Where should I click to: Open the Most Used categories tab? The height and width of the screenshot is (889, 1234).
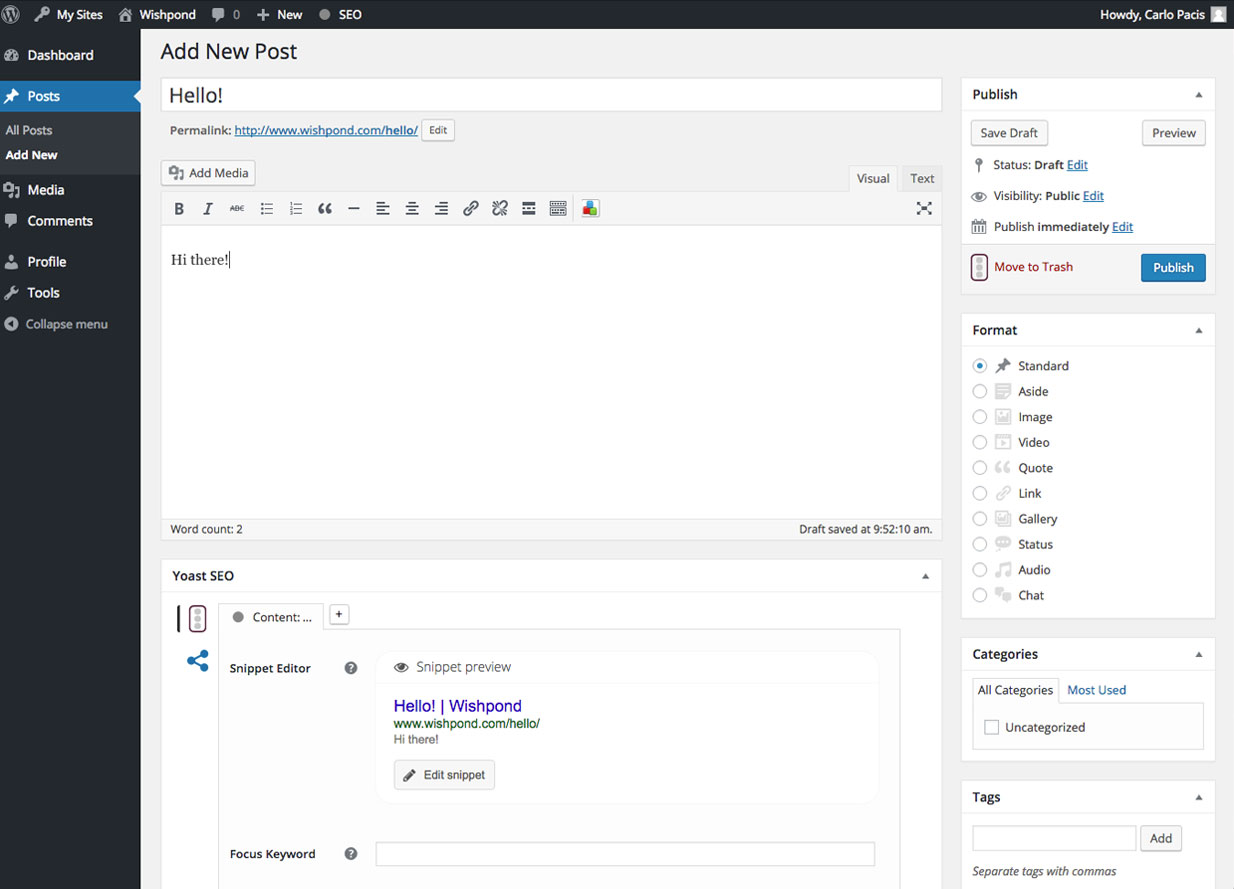pos(1096,690)
